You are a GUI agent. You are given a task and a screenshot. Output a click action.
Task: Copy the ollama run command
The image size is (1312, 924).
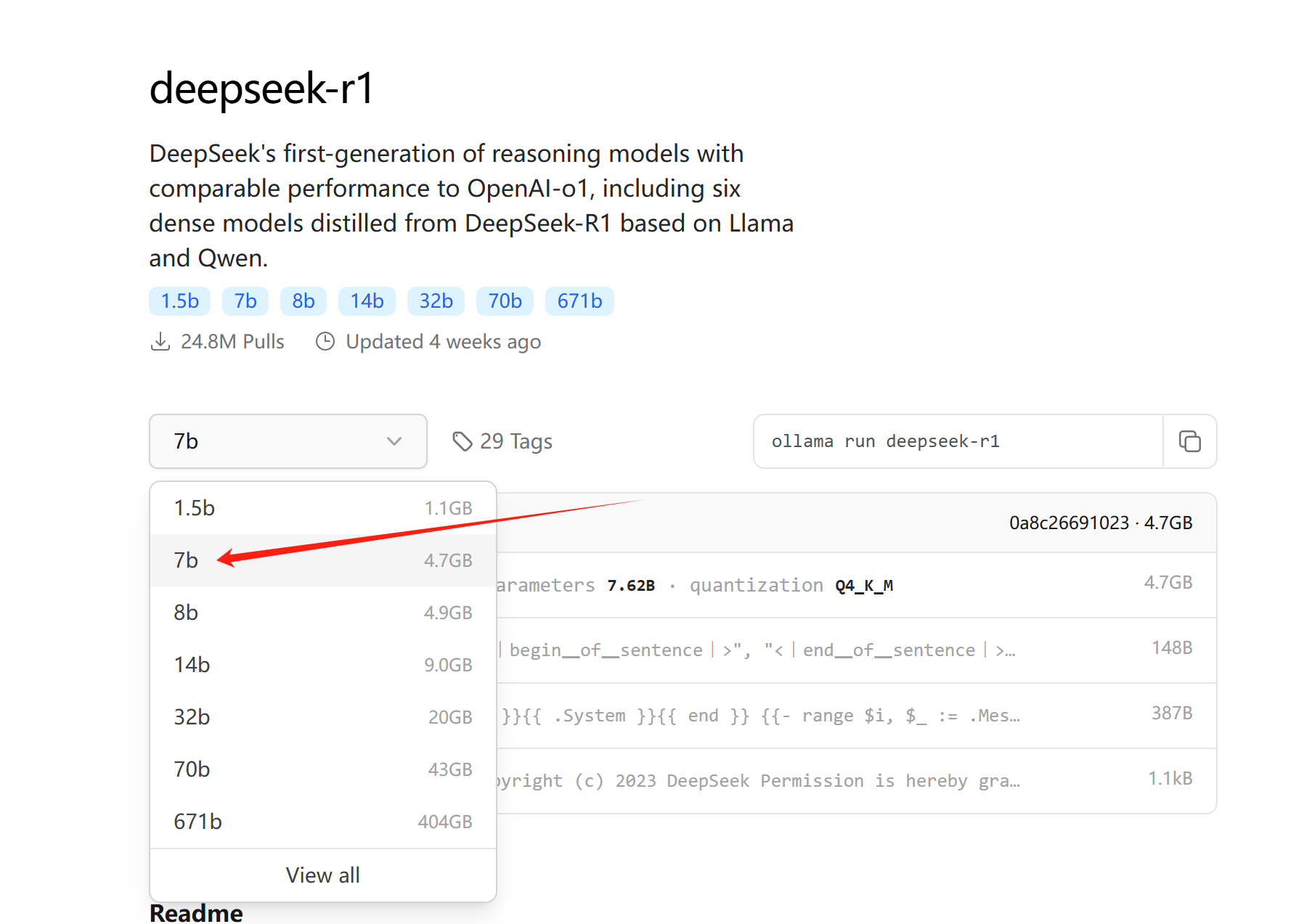[1189, 441]
